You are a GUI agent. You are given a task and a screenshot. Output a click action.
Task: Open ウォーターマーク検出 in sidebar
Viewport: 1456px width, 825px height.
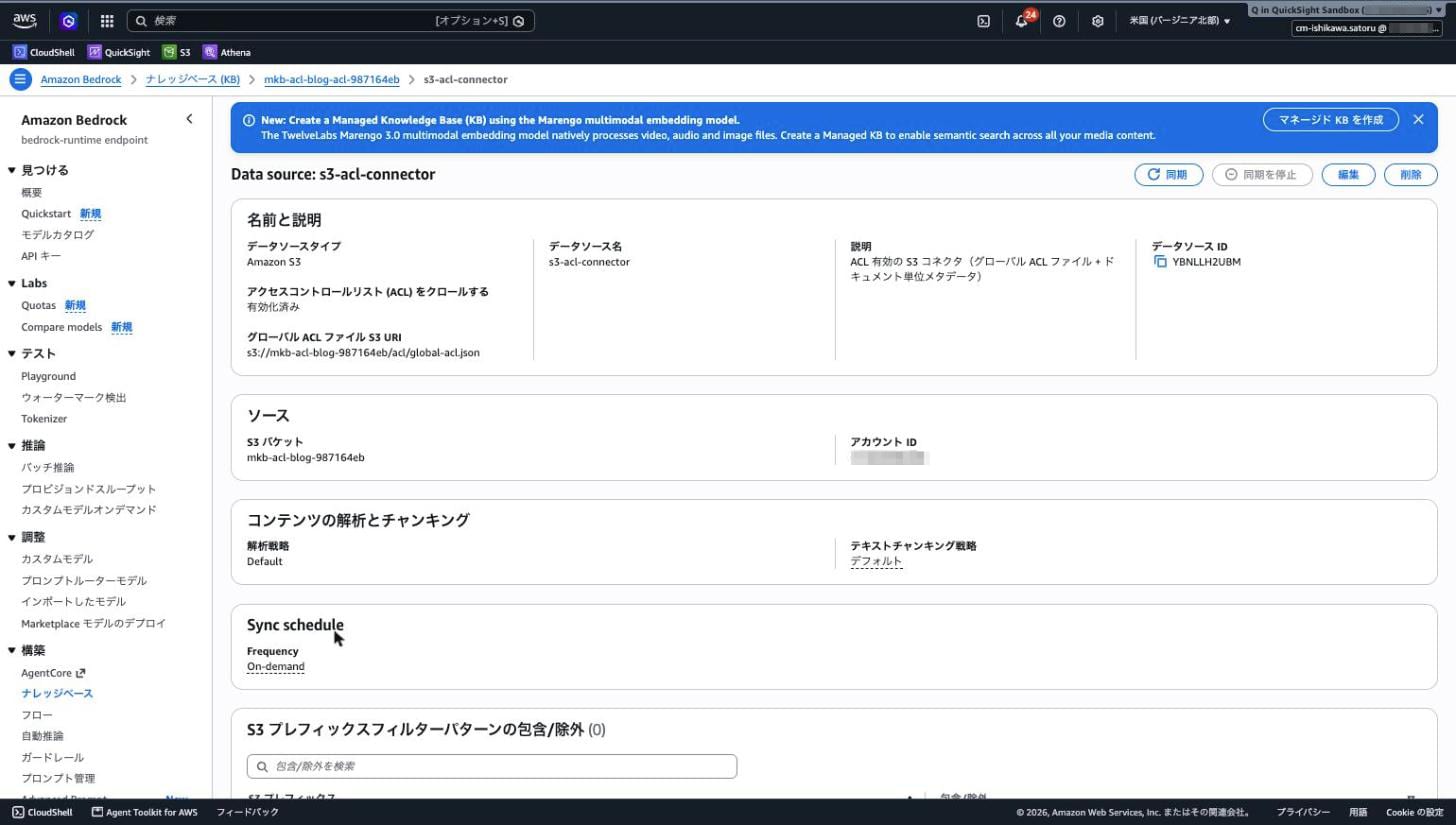(74, 397)
